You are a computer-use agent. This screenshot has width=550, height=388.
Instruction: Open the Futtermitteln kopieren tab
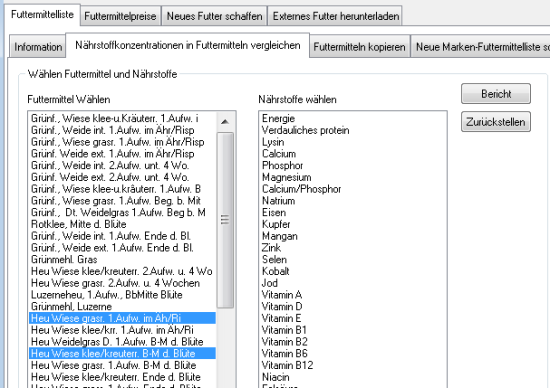tap(359, 47)
